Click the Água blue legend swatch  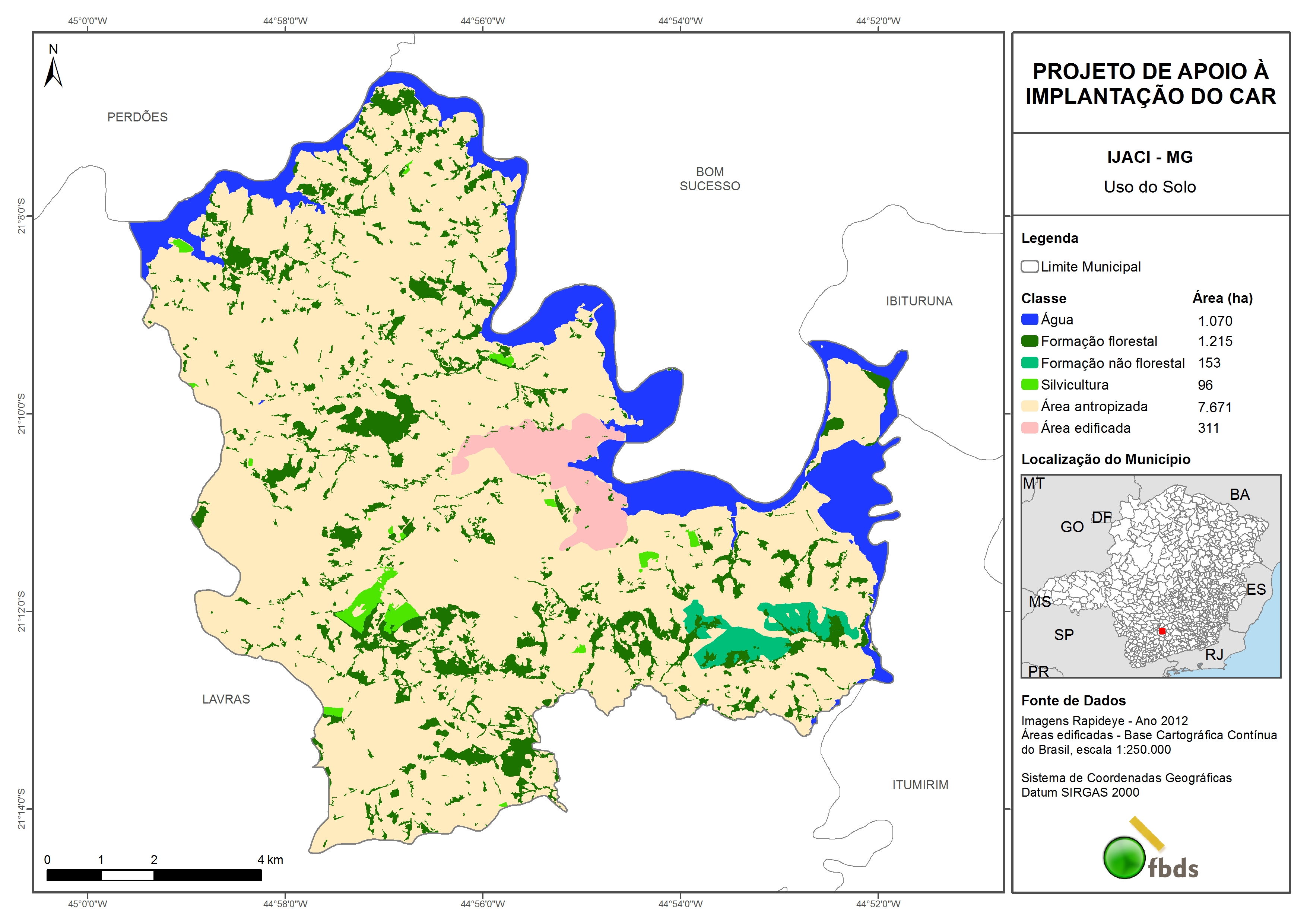coord(1029,320)
